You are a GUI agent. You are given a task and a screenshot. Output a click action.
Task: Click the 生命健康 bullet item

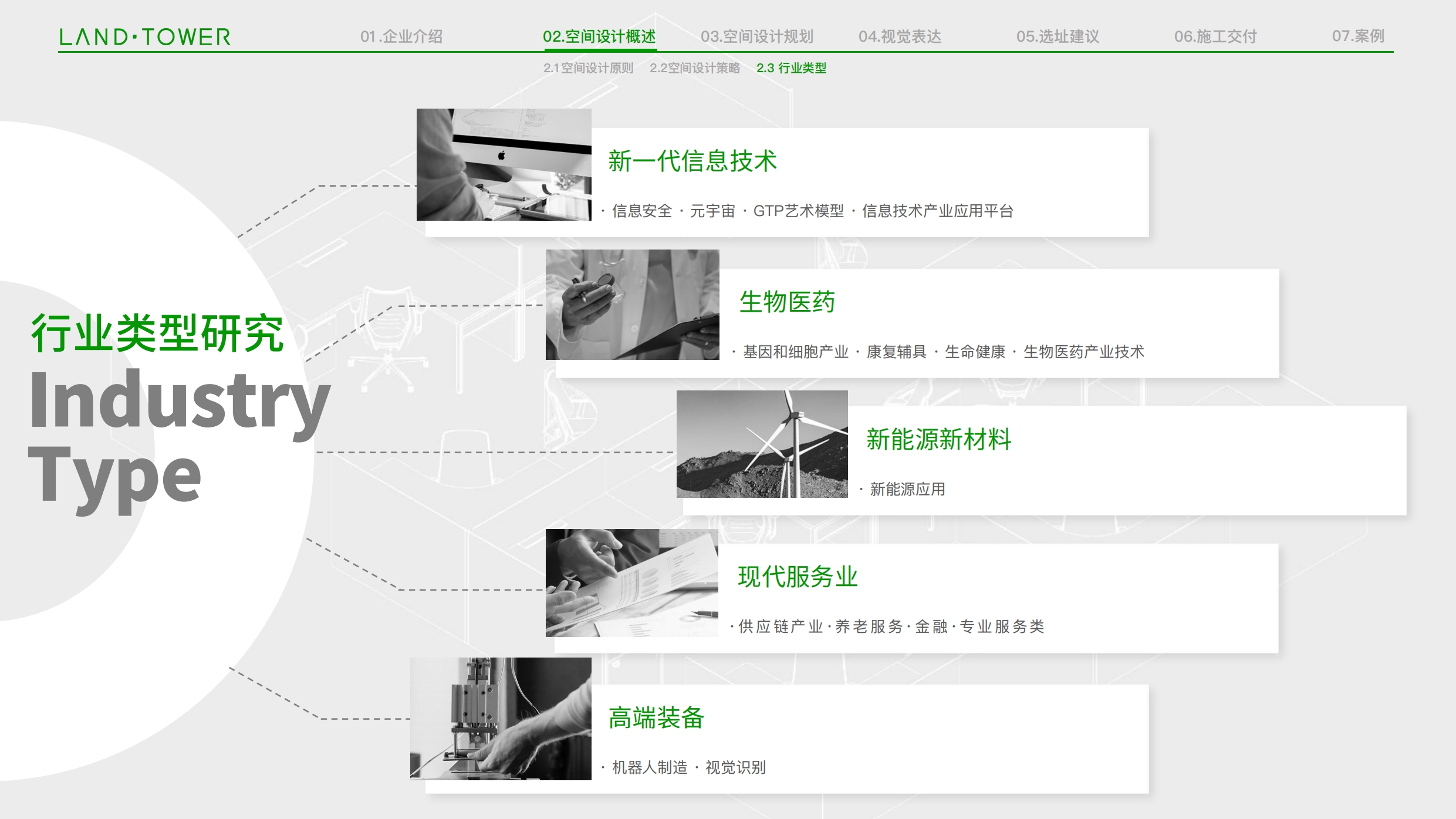[975, 352]
